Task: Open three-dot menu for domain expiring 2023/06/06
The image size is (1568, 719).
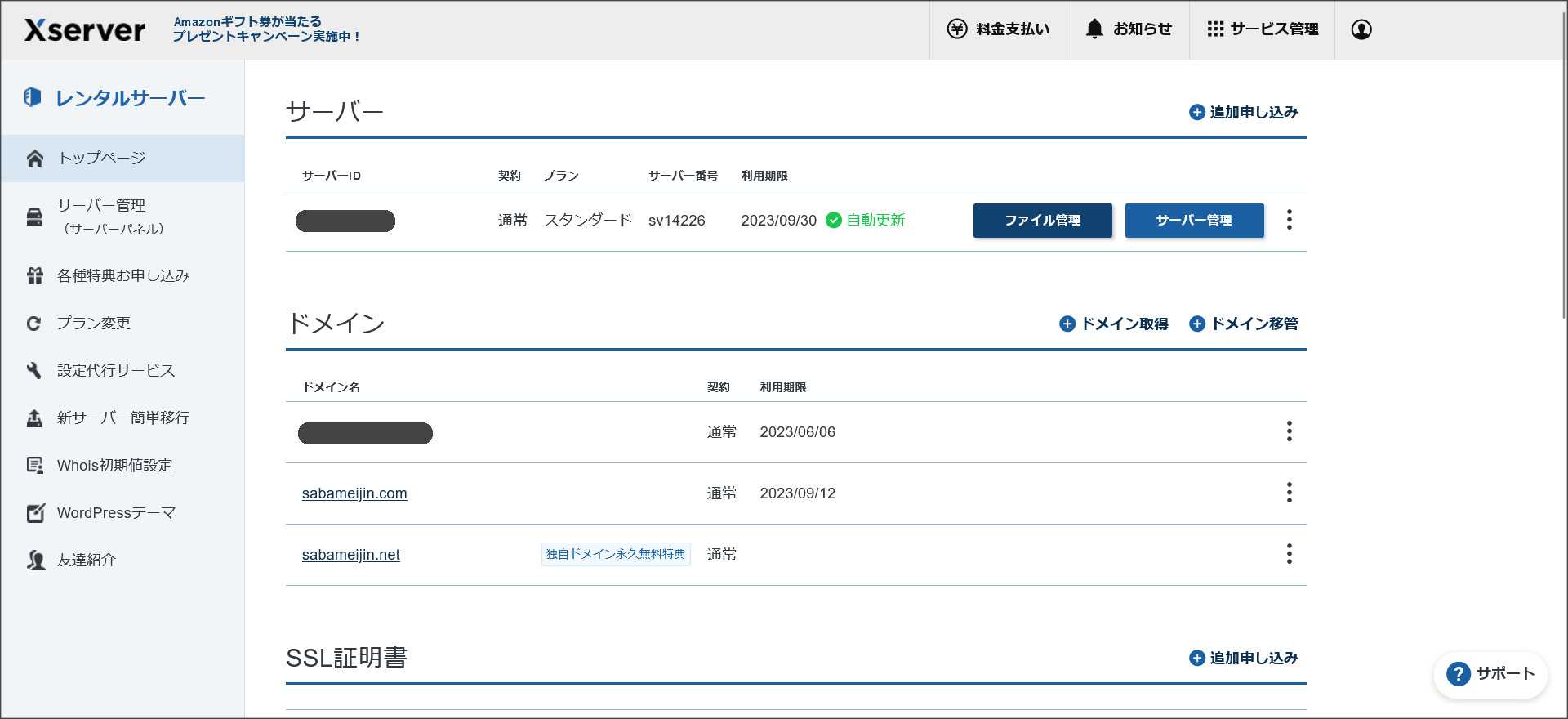Action: point(1290,431)
